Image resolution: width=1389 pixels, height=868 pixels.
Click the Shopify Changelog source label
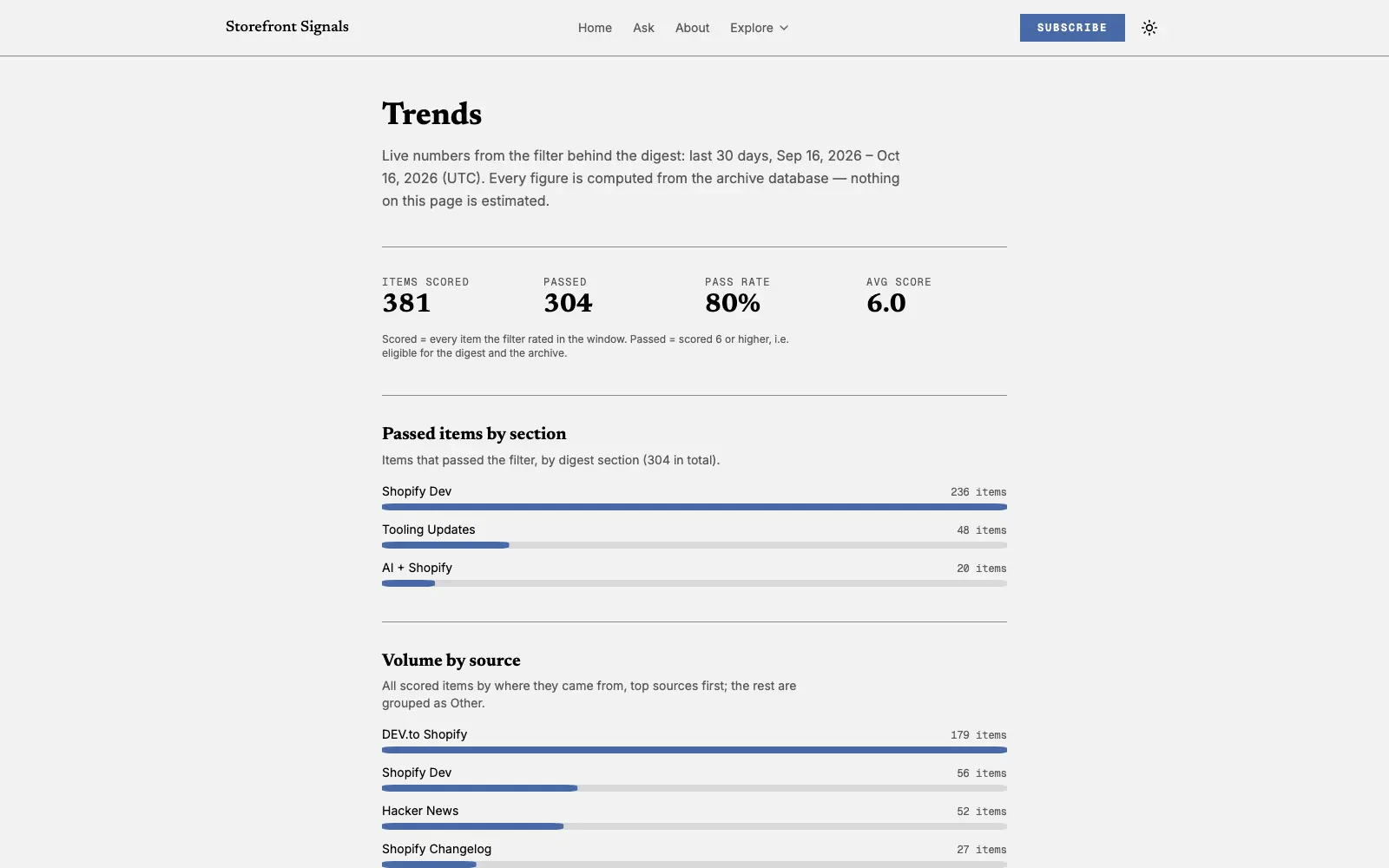click(x=437, y=849)
